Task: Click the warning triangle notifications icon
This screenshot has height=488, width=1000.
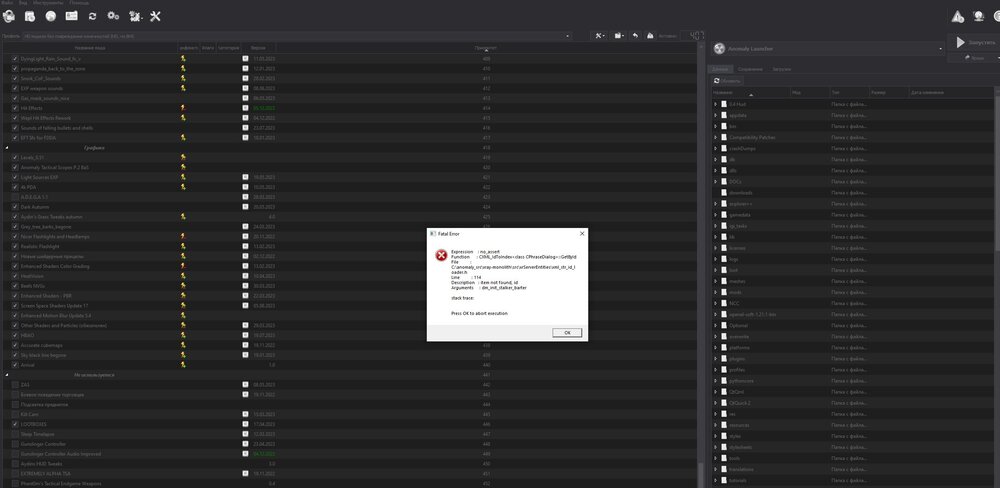Action: click(958, 17)
